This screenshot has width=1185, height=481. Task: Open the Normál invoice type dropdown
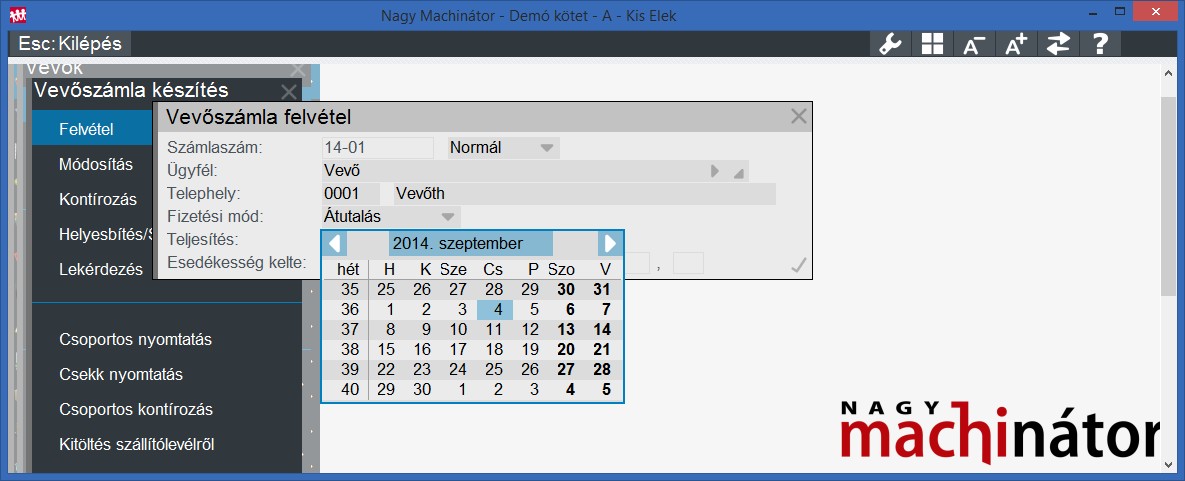pyautogui.click(x=503, y=148)
